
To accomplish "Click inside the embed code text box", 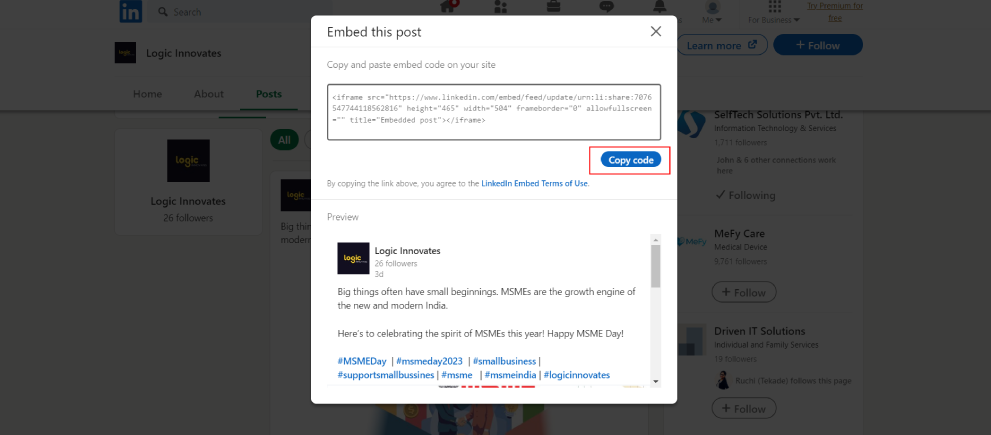I will point(494,112).
